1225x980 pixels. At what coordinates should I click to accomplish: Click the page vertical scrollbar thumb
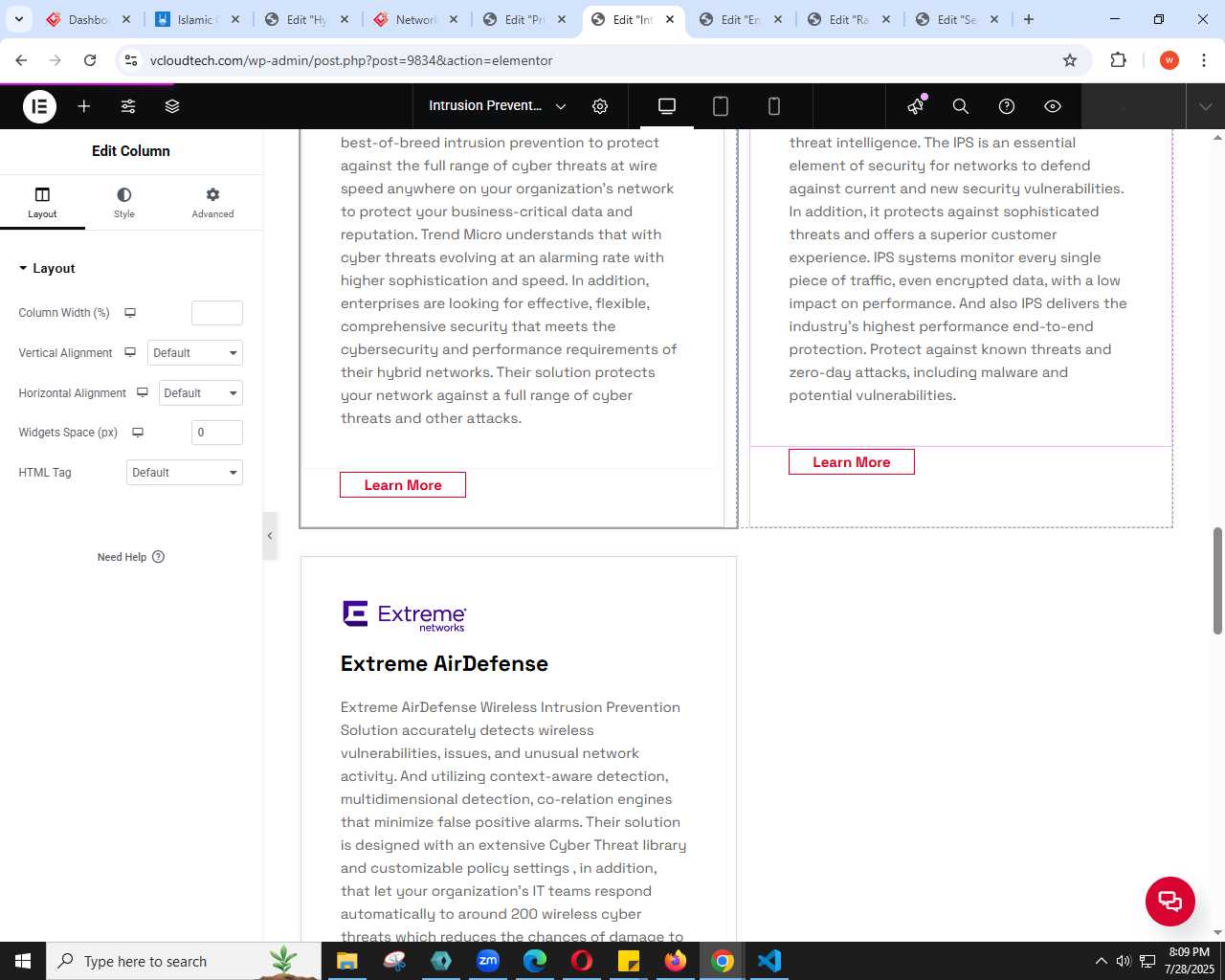tap(1217, 580)
